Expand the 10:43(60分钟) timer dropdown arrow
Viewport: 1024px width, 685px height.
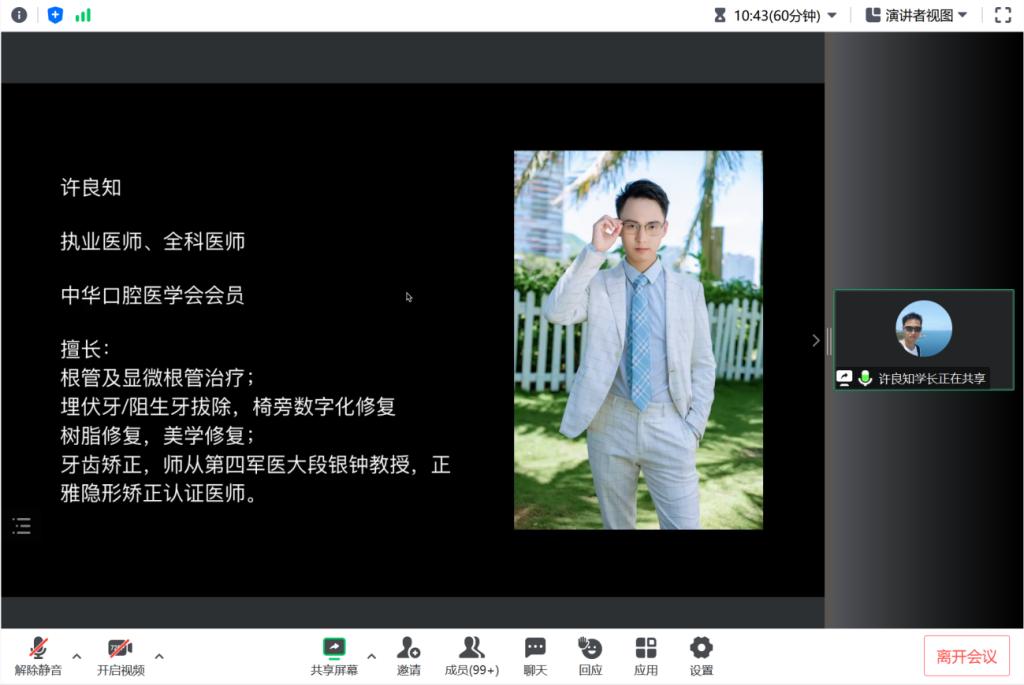pyautogui.click(x=832, y=15)
